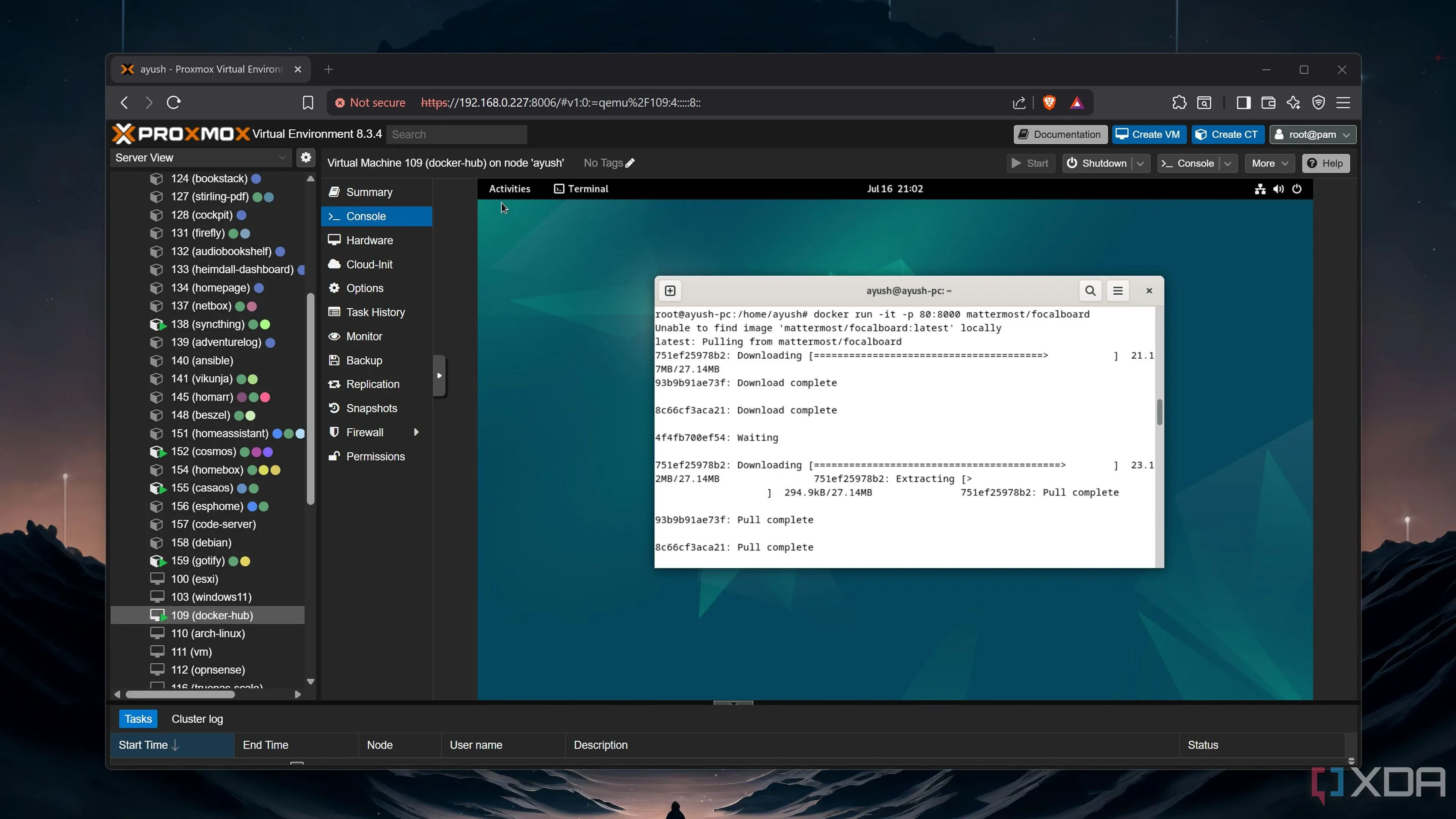Click the Proxmox Search field
Image resolution: width=1456 pixels, height=819 pixels.
(x=457, y=135)
